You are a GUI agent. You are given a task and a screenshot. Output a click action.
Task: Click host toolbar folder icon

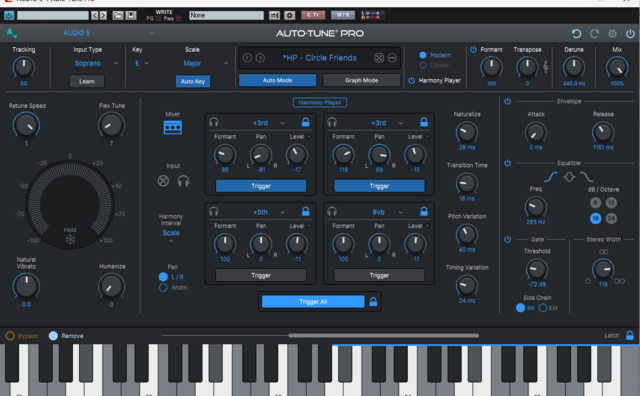coord(118,16)
